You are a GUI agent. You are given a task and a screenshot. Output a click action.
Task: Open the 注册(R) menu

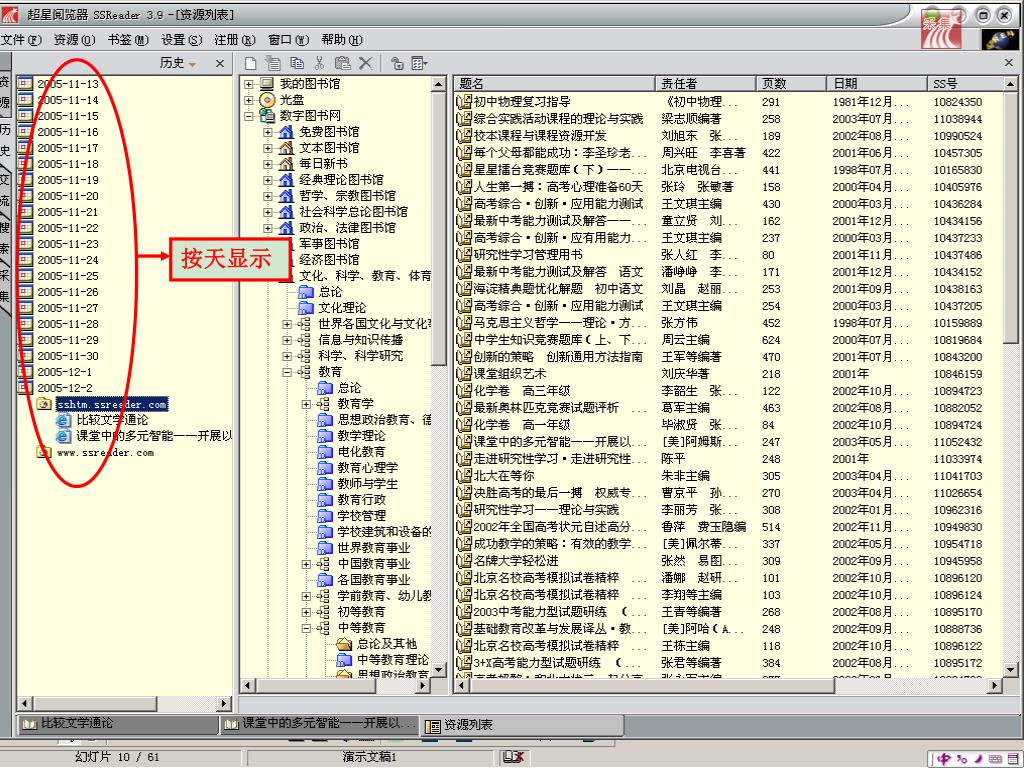(235, 40)
